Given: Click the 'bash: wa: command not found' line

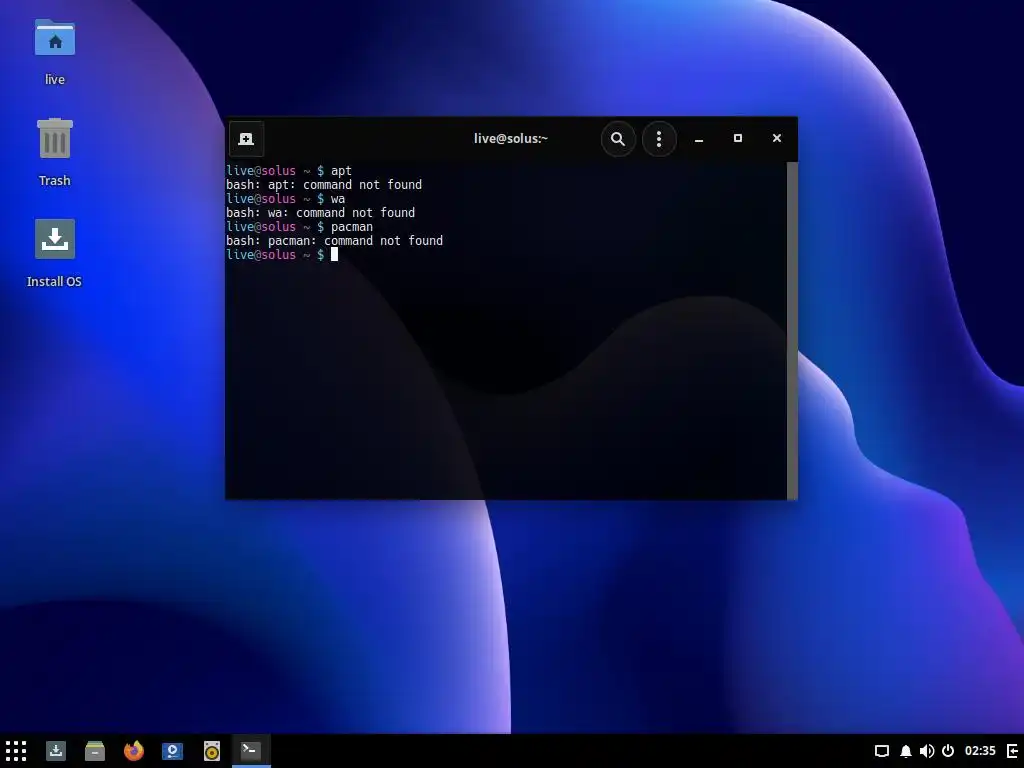Looking at the screenshot, I should [321, 213].
